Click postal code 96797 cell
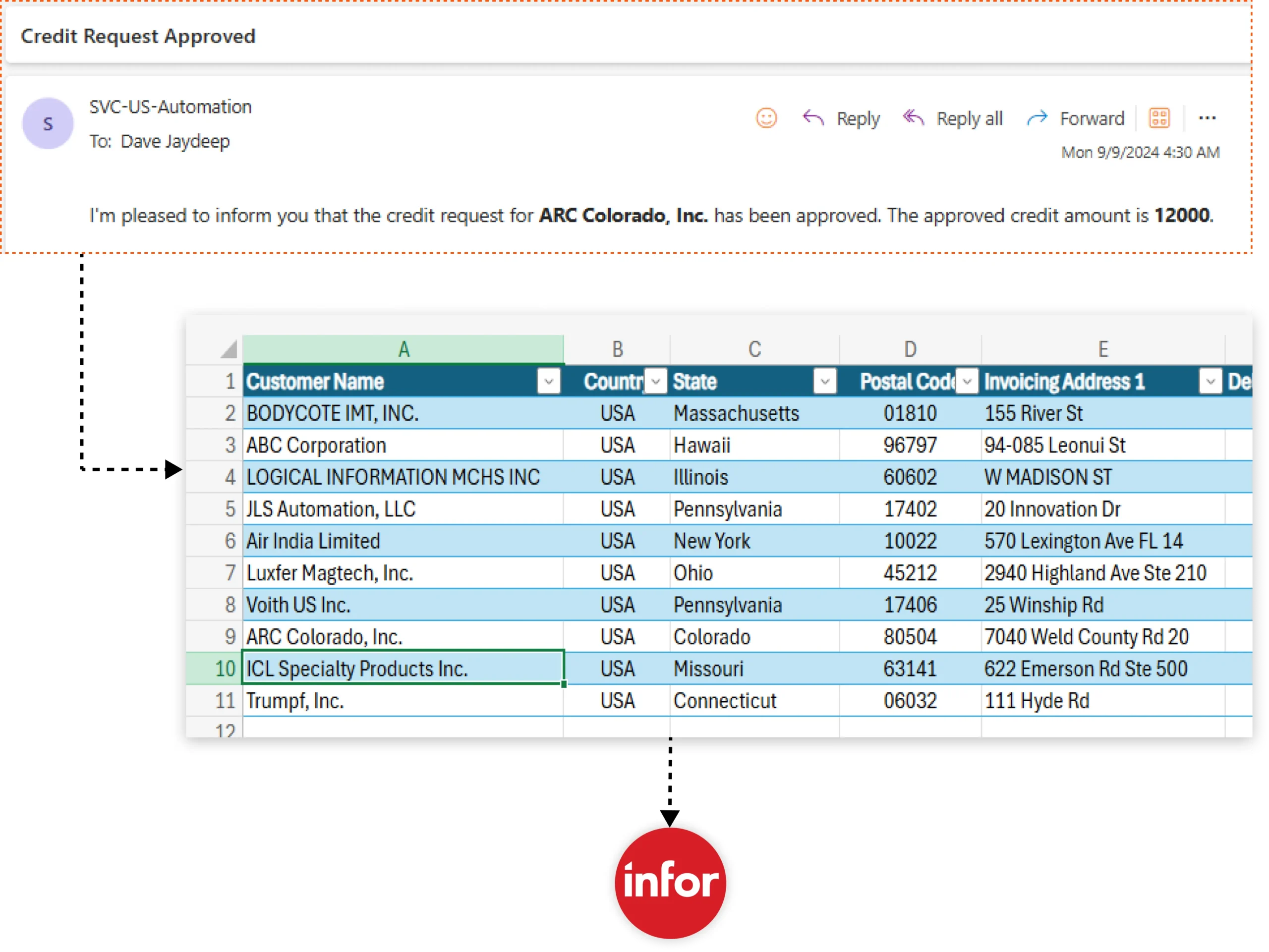This screenshot has height=952, width=1269. pyautogui.click(x=911, y=445)
